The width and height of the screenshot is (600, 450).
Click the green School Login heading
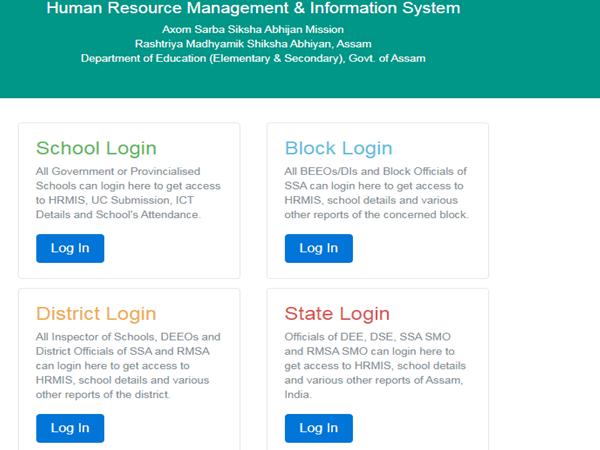click(96, 149)
